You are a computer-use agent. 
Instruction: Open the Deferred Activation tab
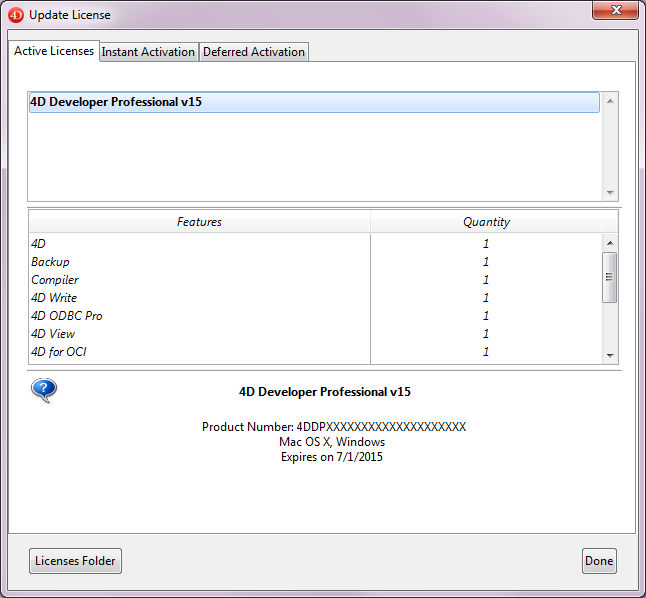pos(254,52)
